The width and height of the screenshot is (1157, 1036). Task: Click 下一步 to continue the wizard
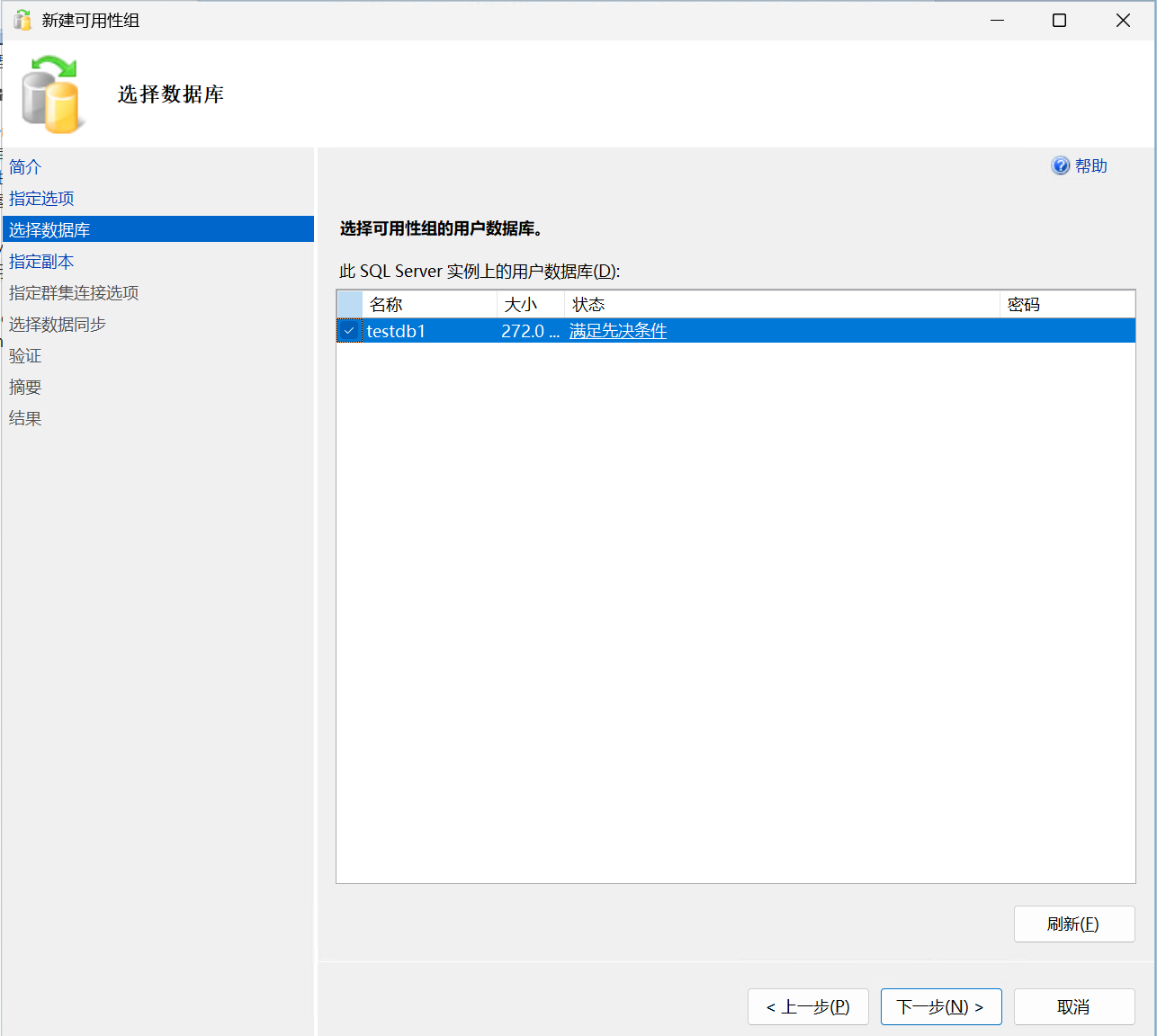(940, 1007)
